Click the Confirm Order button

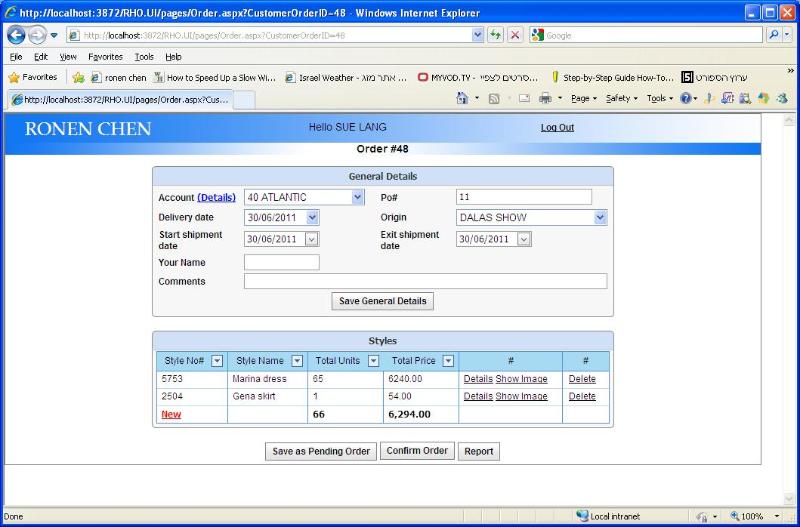tap(417, 451)
